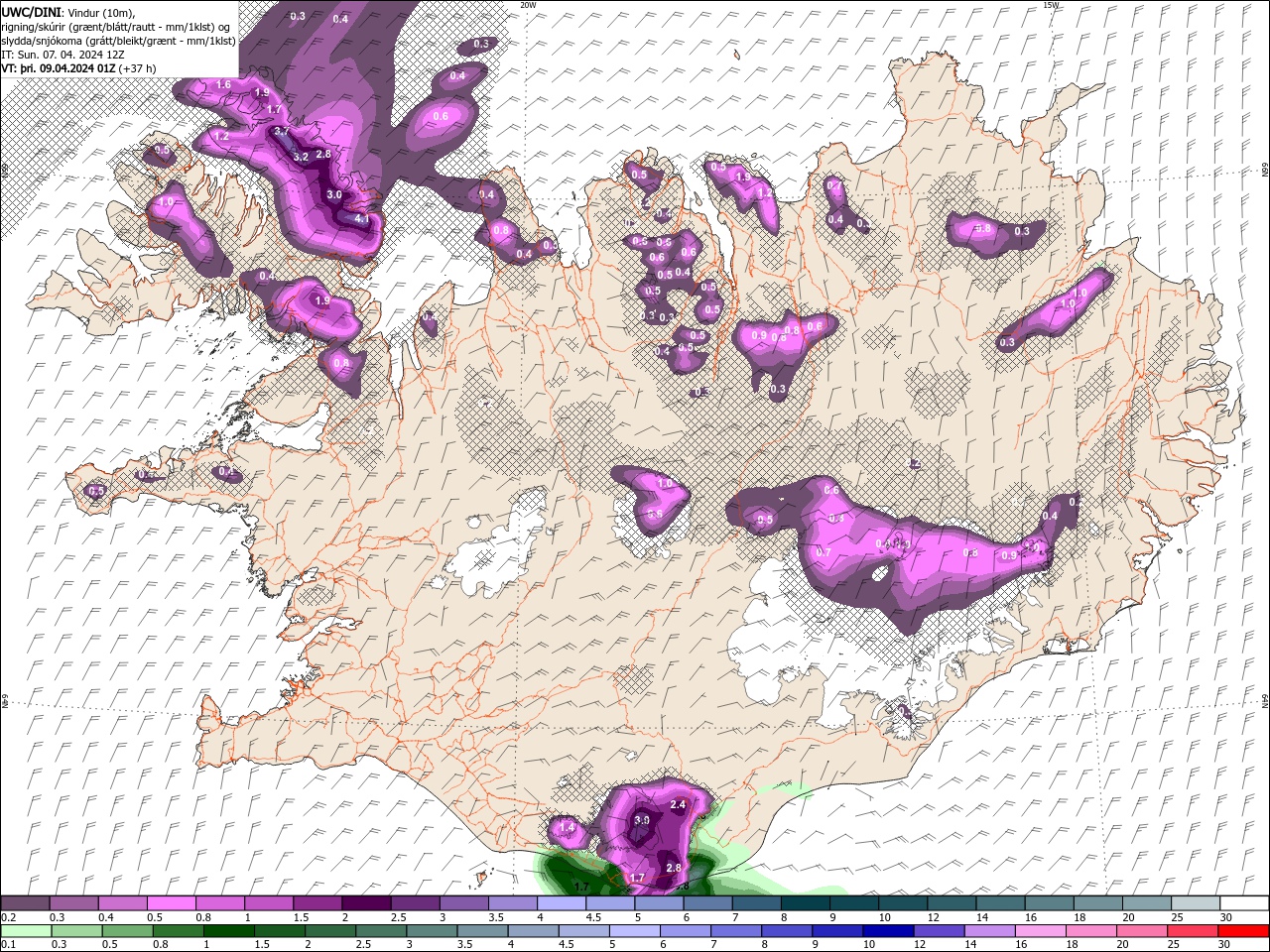This screenshot has height=952, width=1270.
Task: Pick the red 30 swatch in rain legend
Action: [x=1242, y=932]
